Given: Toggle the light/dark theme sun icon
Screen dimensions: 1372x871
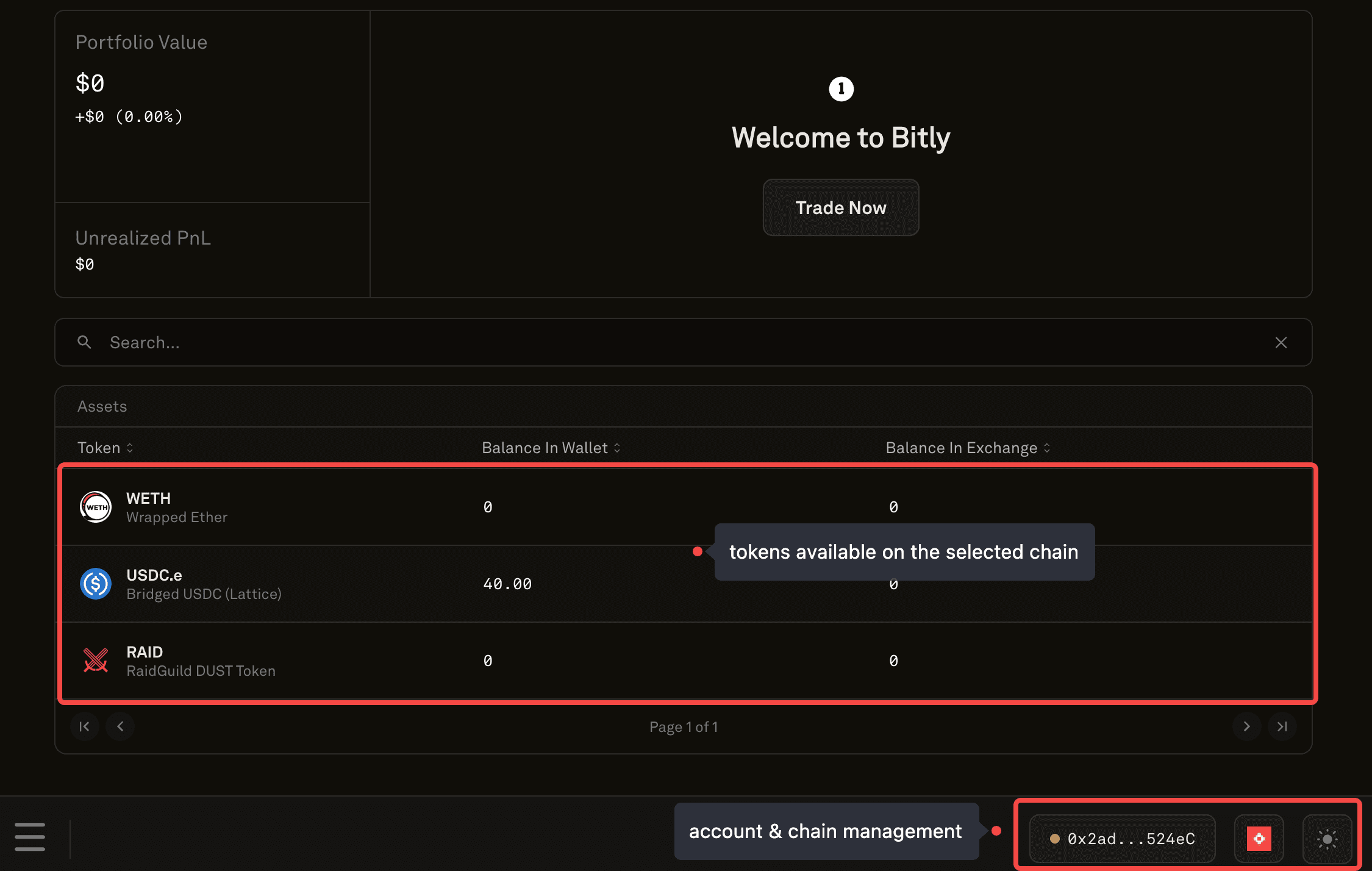Looking at the screenshot, I should (x=1327, y=839).
